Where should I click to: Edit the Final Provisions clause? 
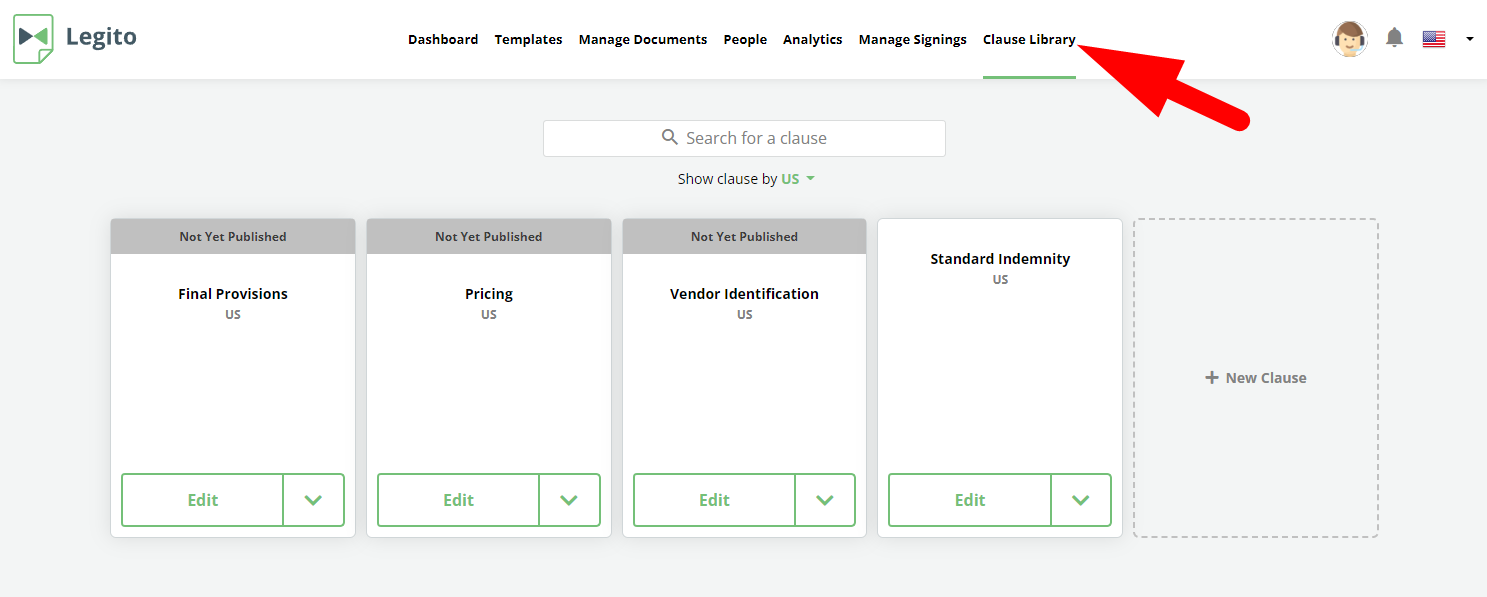tap(202, 500)
